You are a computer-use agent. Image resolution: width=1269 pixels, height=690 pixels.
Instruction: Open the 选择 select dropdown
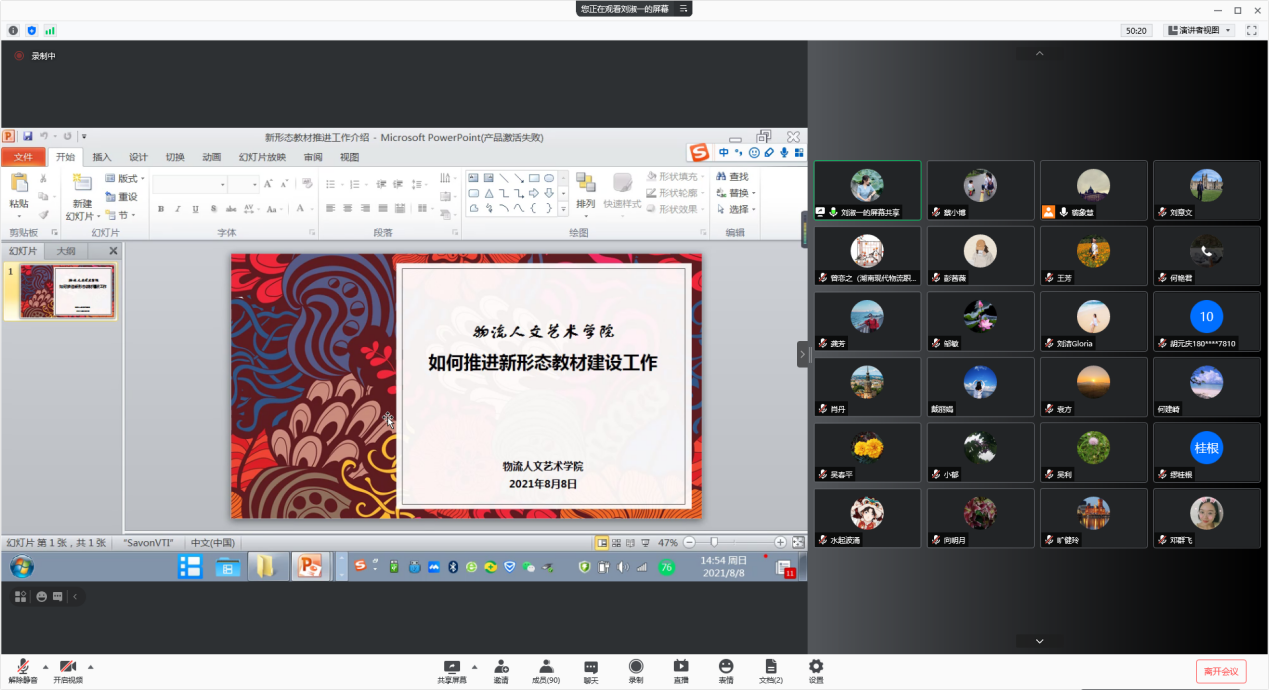(736, 209)
